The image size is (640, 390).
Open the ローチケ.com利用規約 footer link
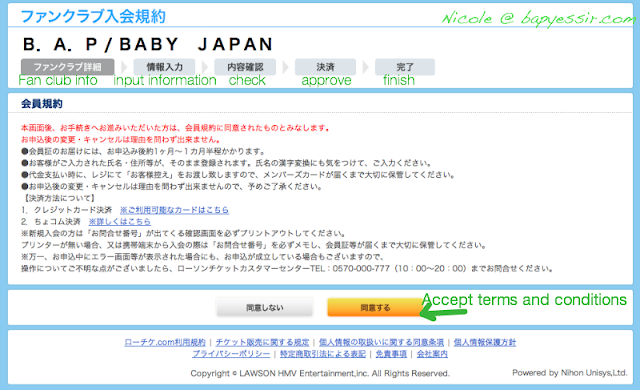[x=165, y=342]
